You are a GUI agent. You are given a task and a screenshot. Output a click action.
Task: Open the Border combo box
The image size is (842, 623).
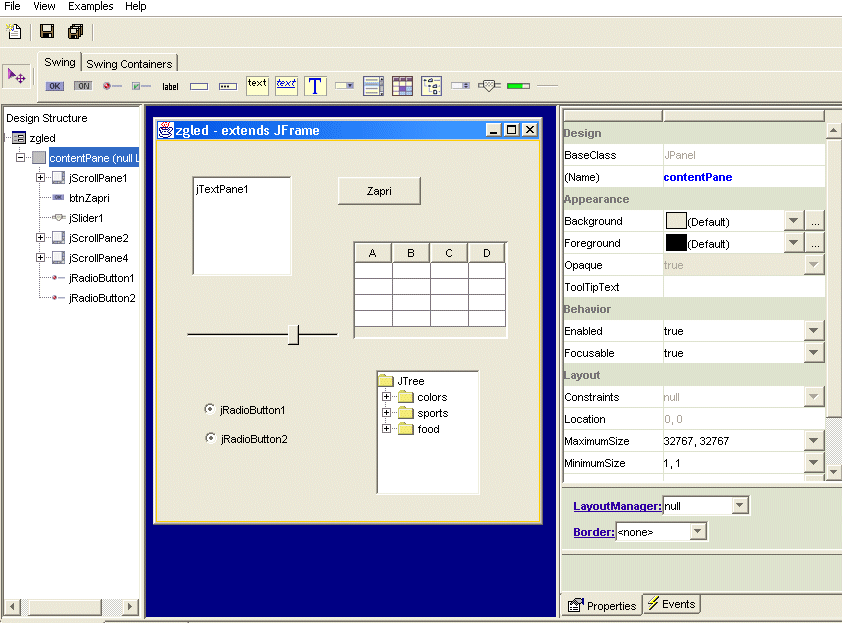(698, 532)
